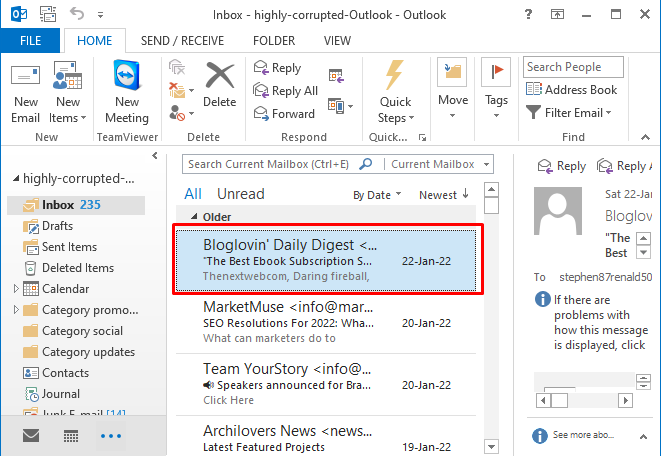Forward the selected email from ribbon
The width and height of the screenshot is (661, 456).
click(284, 113)
